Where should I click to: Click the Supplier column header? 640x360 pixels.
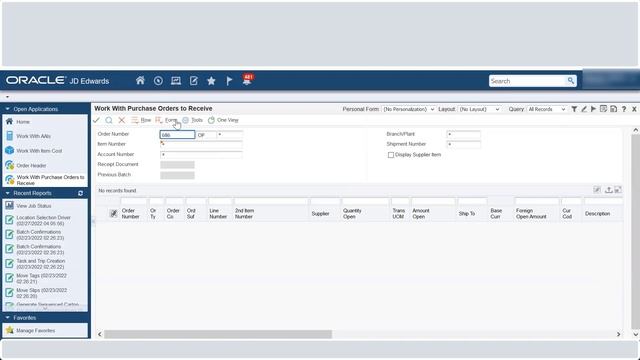click(320, 213)
